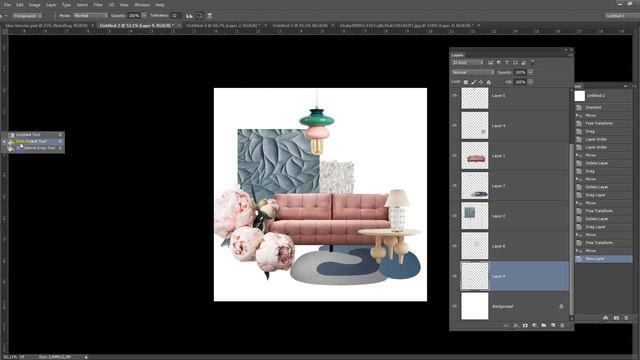Filter layers by smart objects icon
Screen dimensions: 640x360
click(524, 62)
